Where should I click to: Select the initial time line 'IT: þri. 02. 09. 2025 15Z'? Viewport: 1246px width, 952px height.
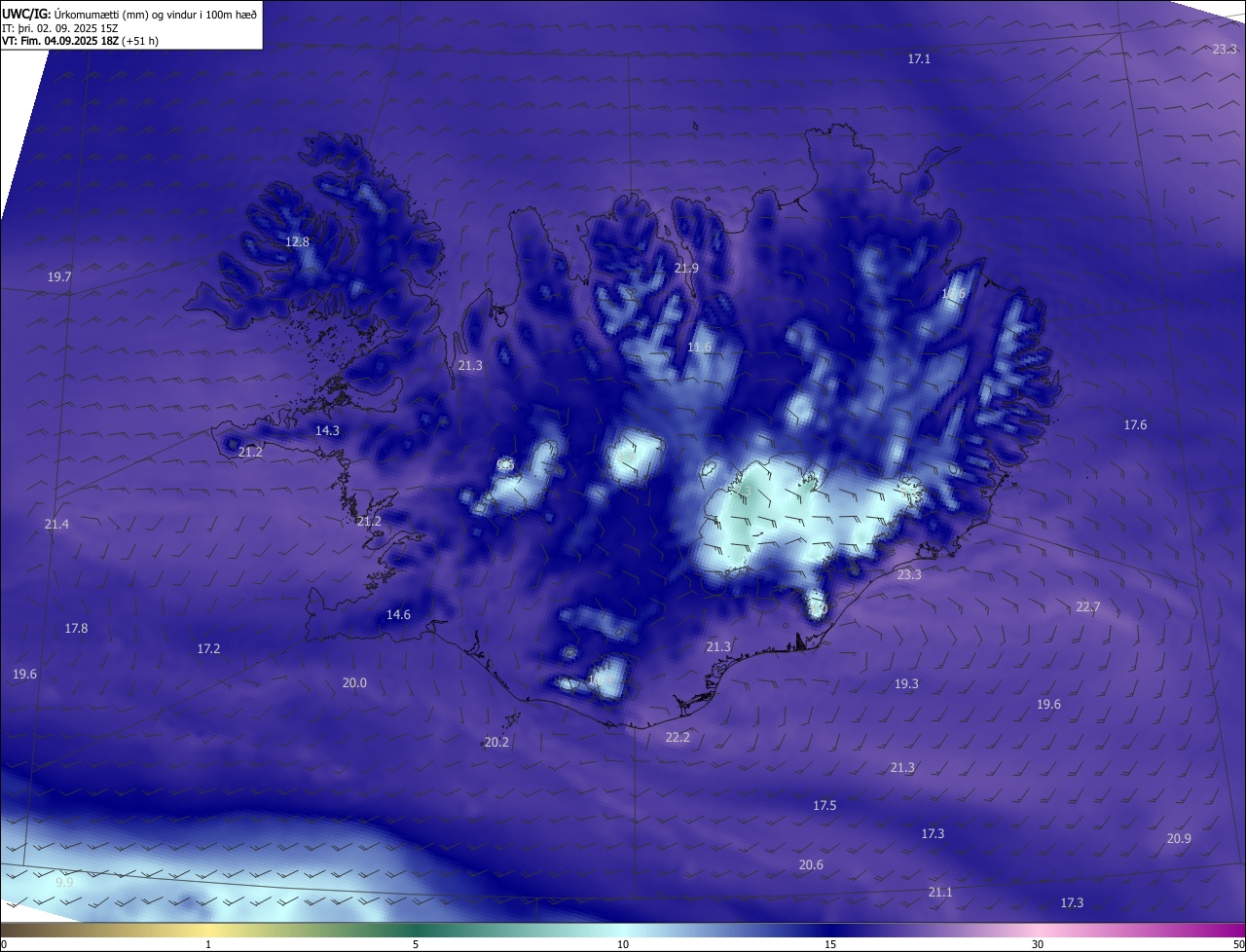point(60,27)
